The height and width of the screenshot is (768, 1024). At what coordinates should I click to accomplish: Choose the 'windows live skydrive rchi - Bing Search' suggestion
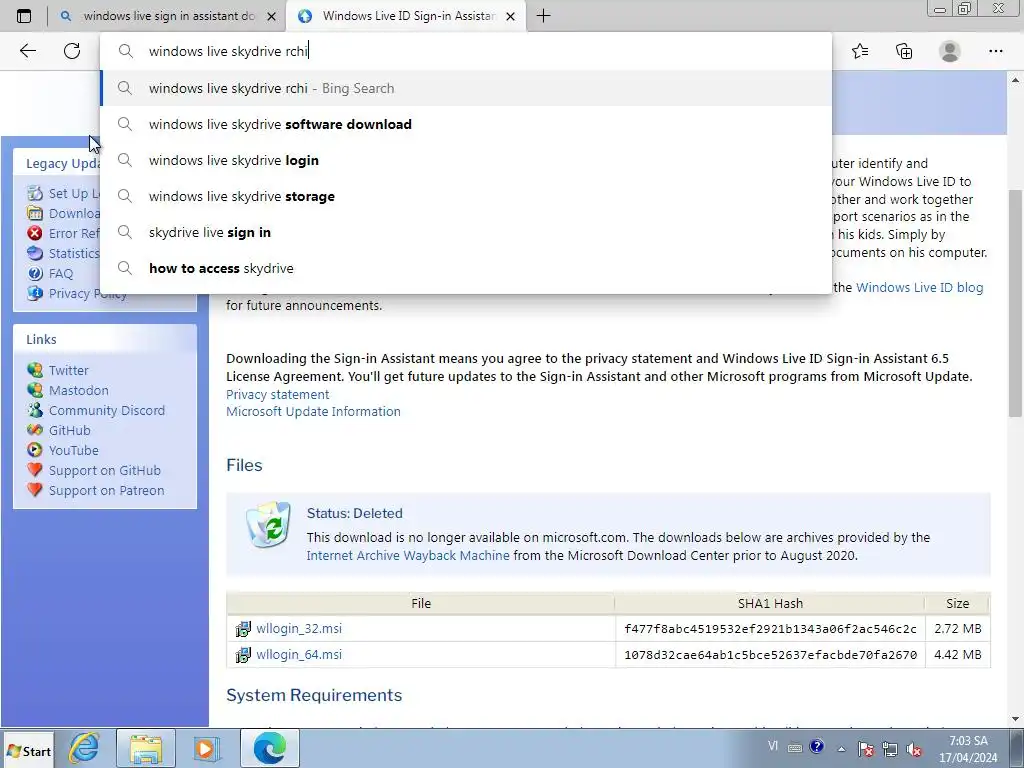(466, 88)
